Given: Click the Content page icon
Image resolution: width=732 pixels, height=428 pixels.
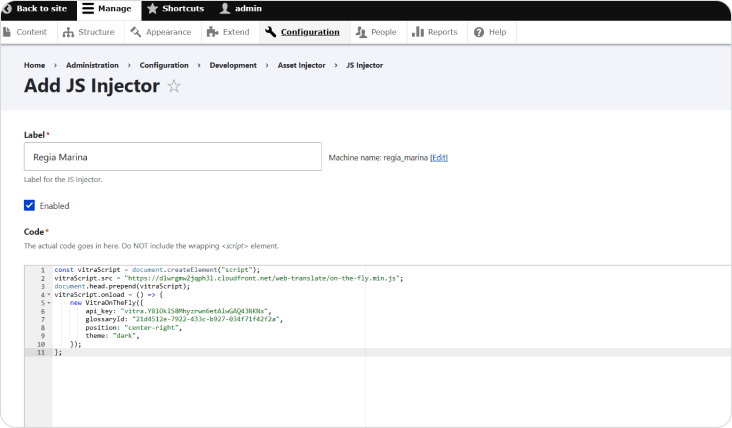Looking at the screenshot, I should pyautogui.click(x=7, y=32).
